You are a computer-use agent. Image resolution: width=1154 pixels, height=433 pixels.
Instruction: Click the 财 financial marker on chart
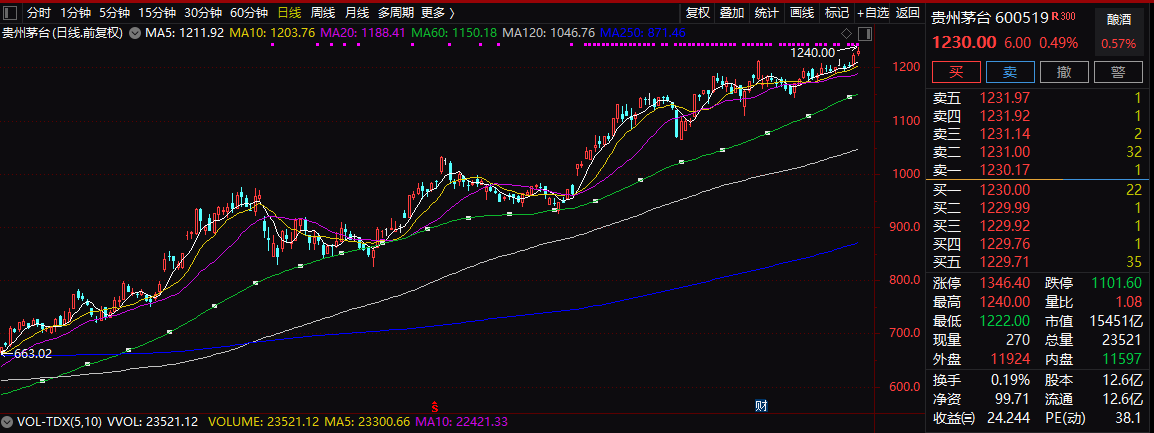pos(761,405)
